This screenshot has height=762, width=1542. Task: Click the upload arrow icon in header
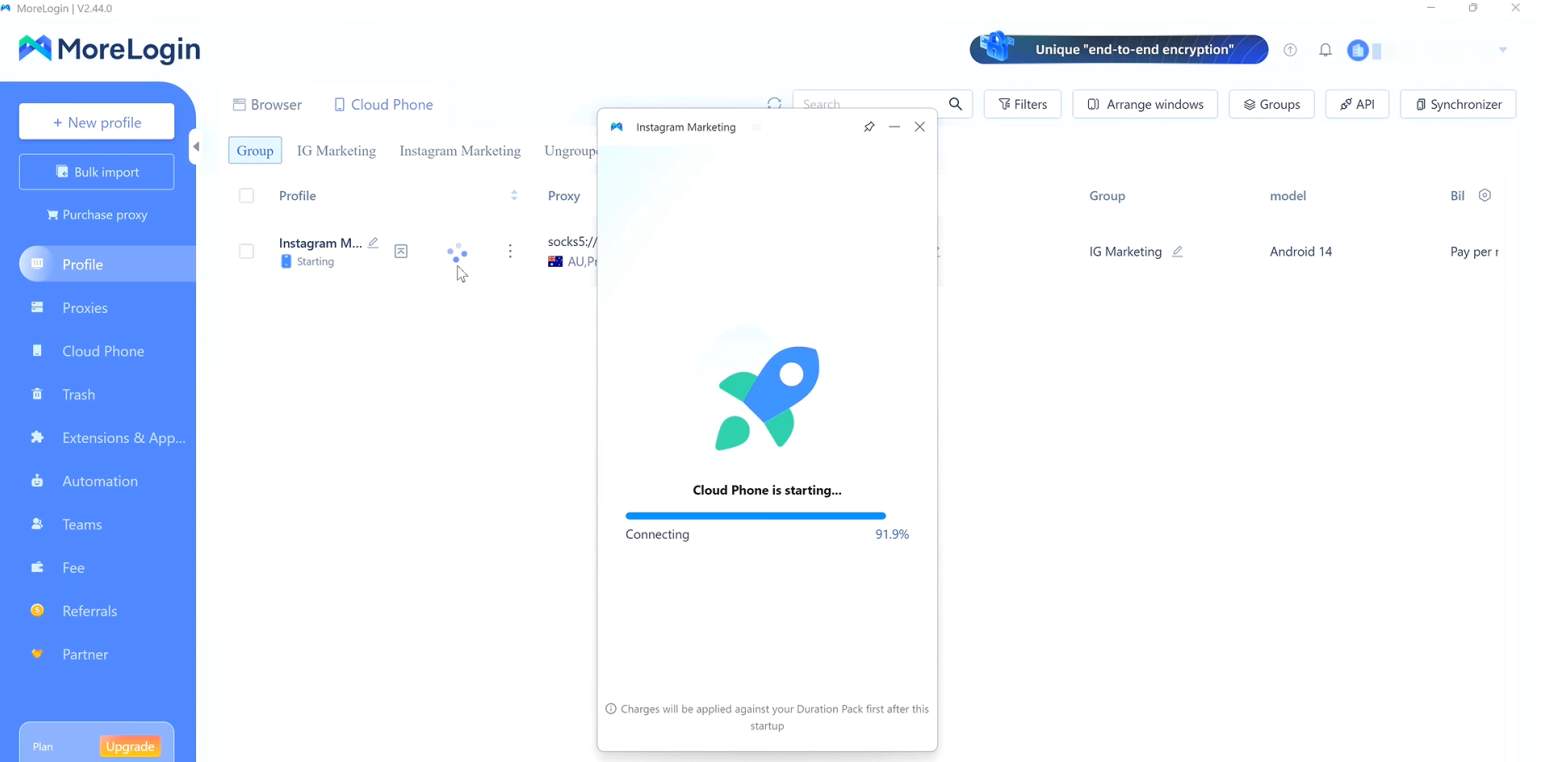point(1290,50)
